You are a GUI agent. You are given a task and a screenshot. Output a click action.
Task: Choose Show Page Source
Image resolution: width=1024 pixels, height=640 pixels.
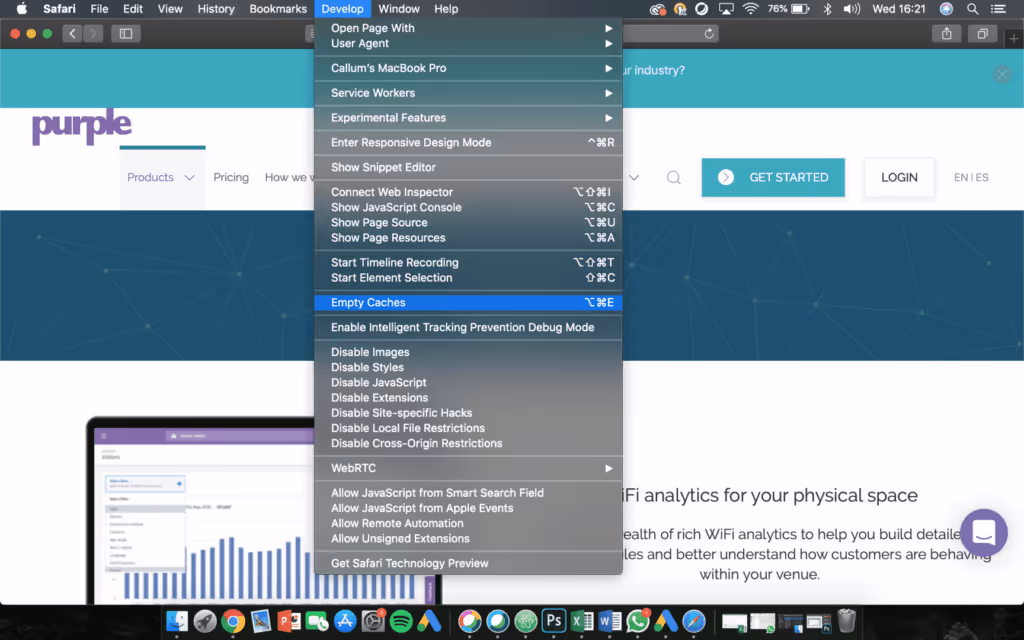point(468,222)
